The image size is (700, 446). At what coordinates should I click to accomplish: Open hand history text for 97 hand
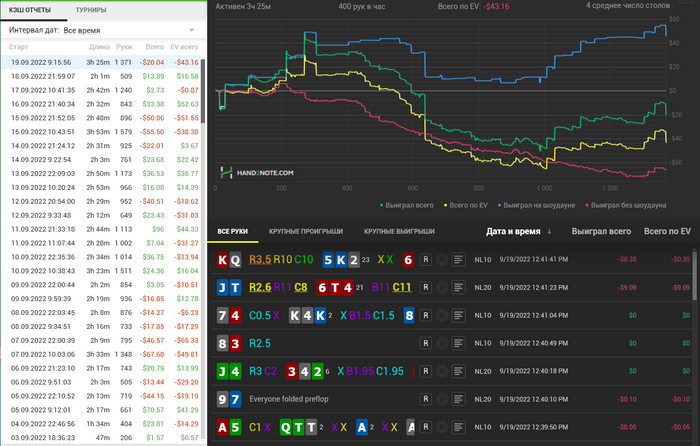pyautogui.click(x=458, y=399)
